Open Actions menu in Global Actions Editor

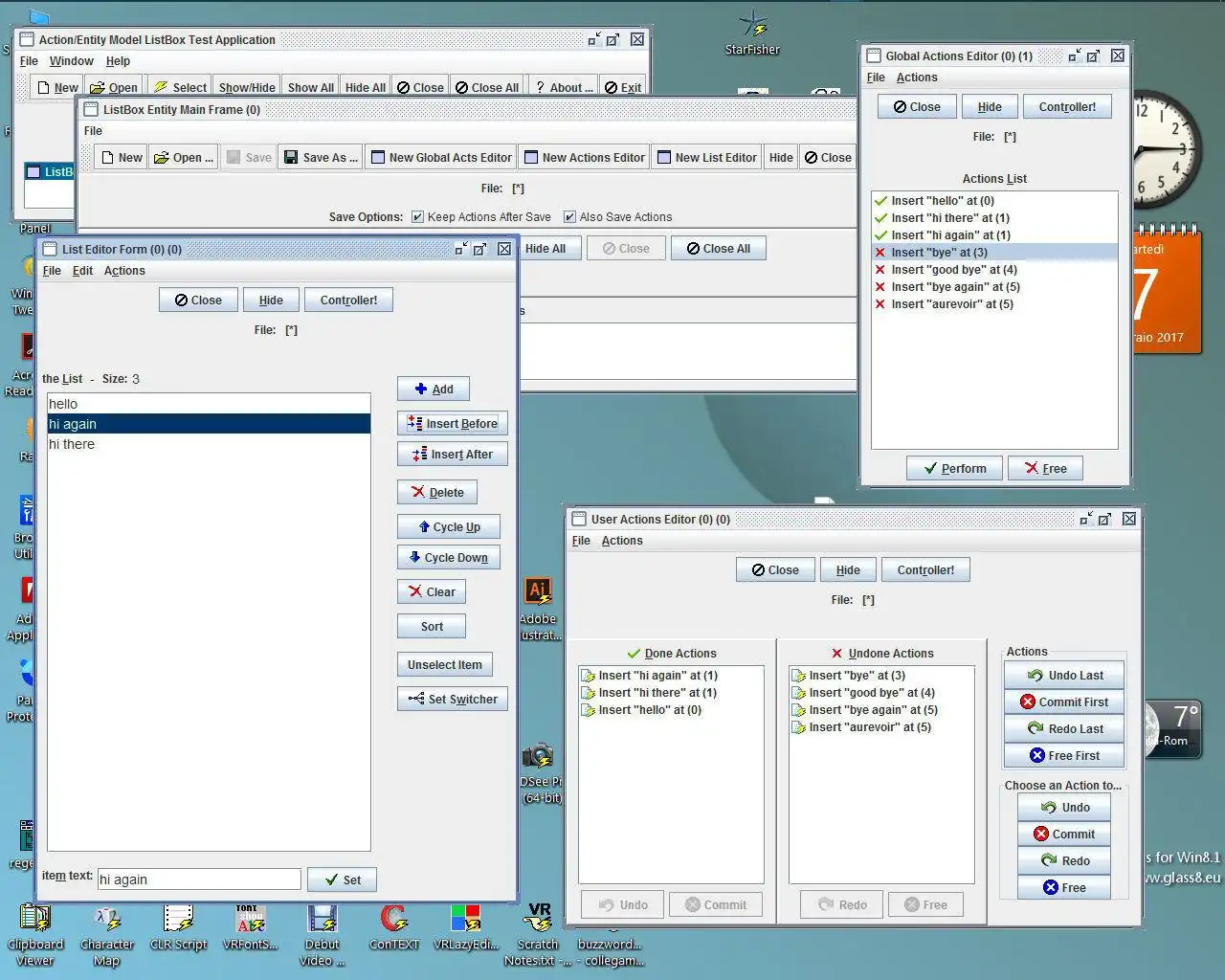pyautogui.click(x=916, y=78)
